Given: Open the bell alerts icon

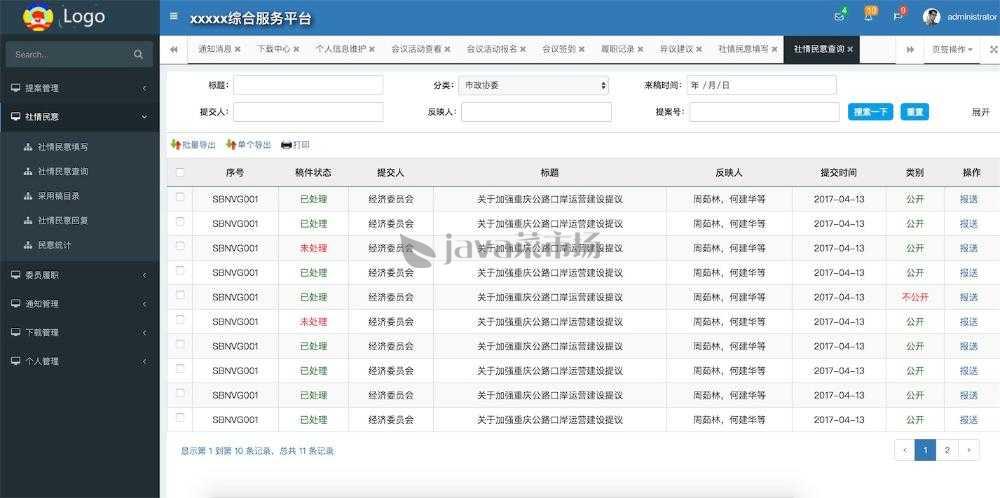Looking at the screenshot, I should pyautogui.click(x=868, y=17).
